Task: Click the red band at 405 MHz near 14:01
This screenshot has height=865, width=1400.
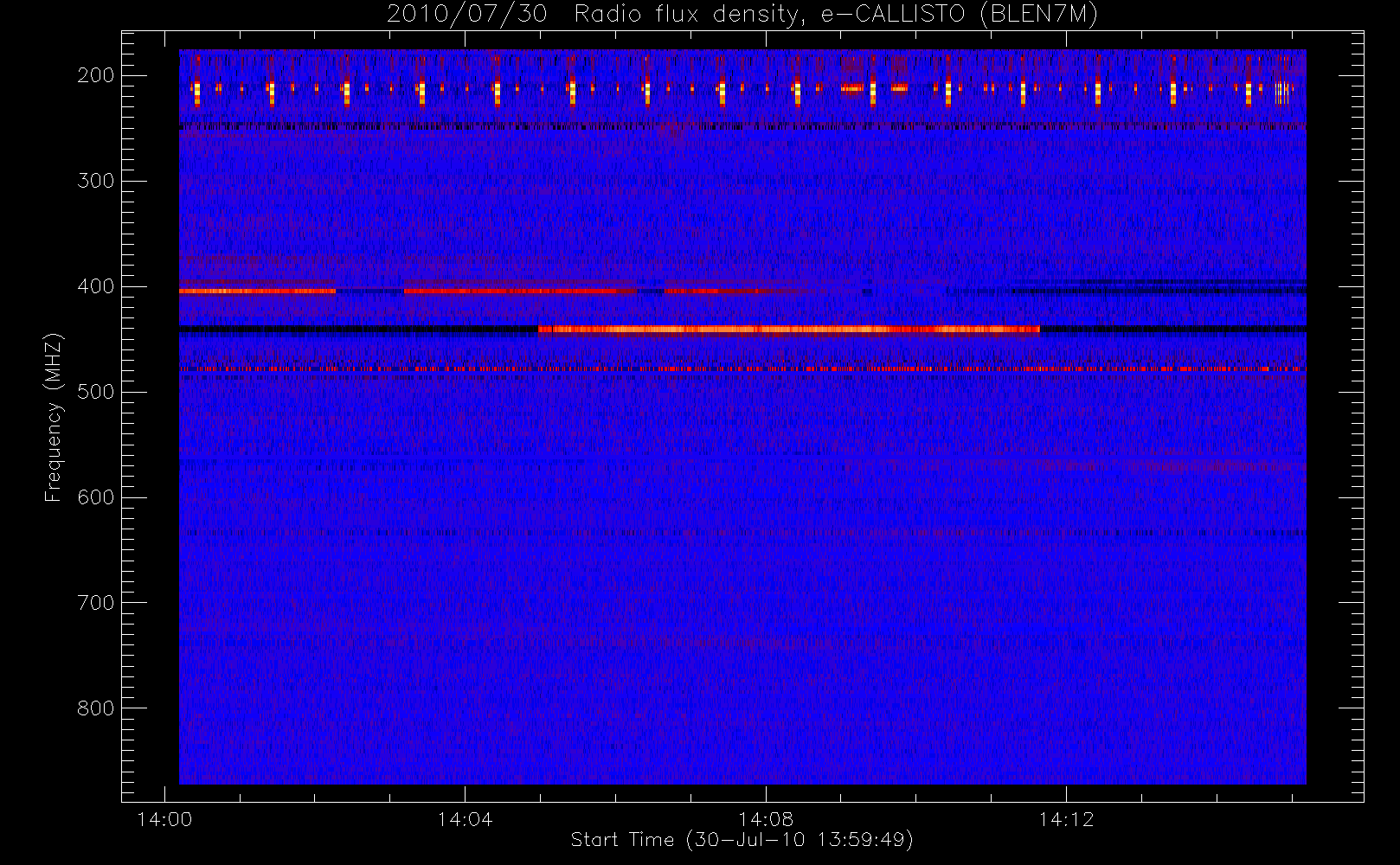Action: point(257,292)
